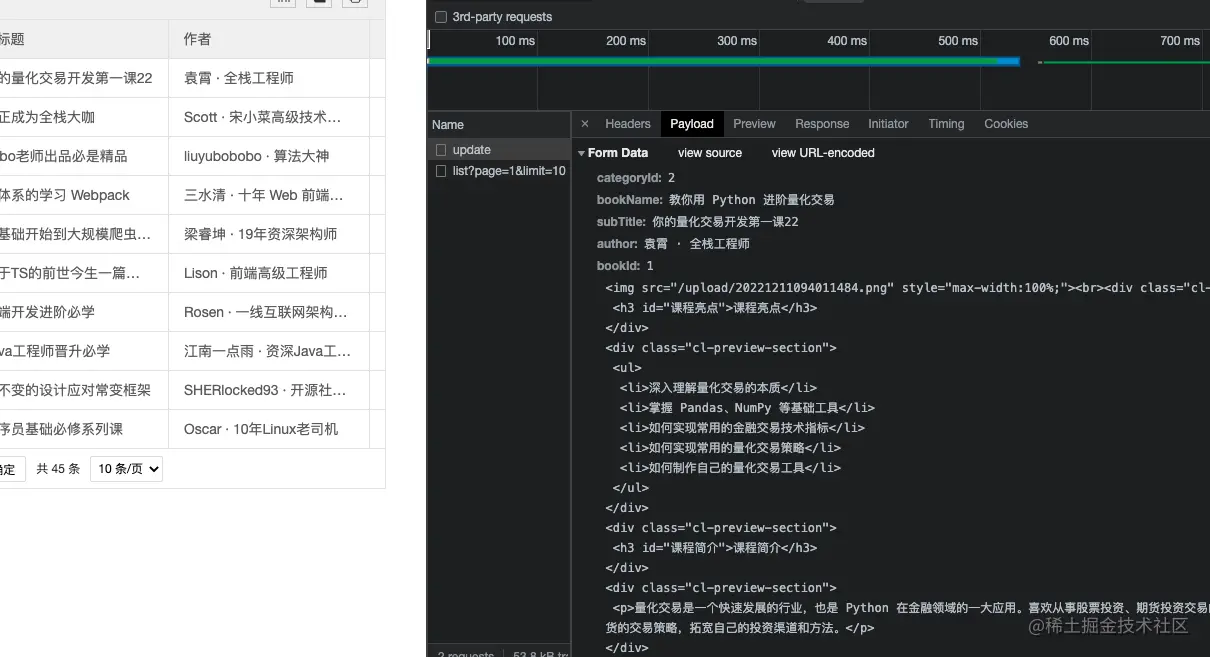Viewport: 1210px width, 657px height.
Task: Click the 课程简介 h3 line in payload
Action: point(715,548)
